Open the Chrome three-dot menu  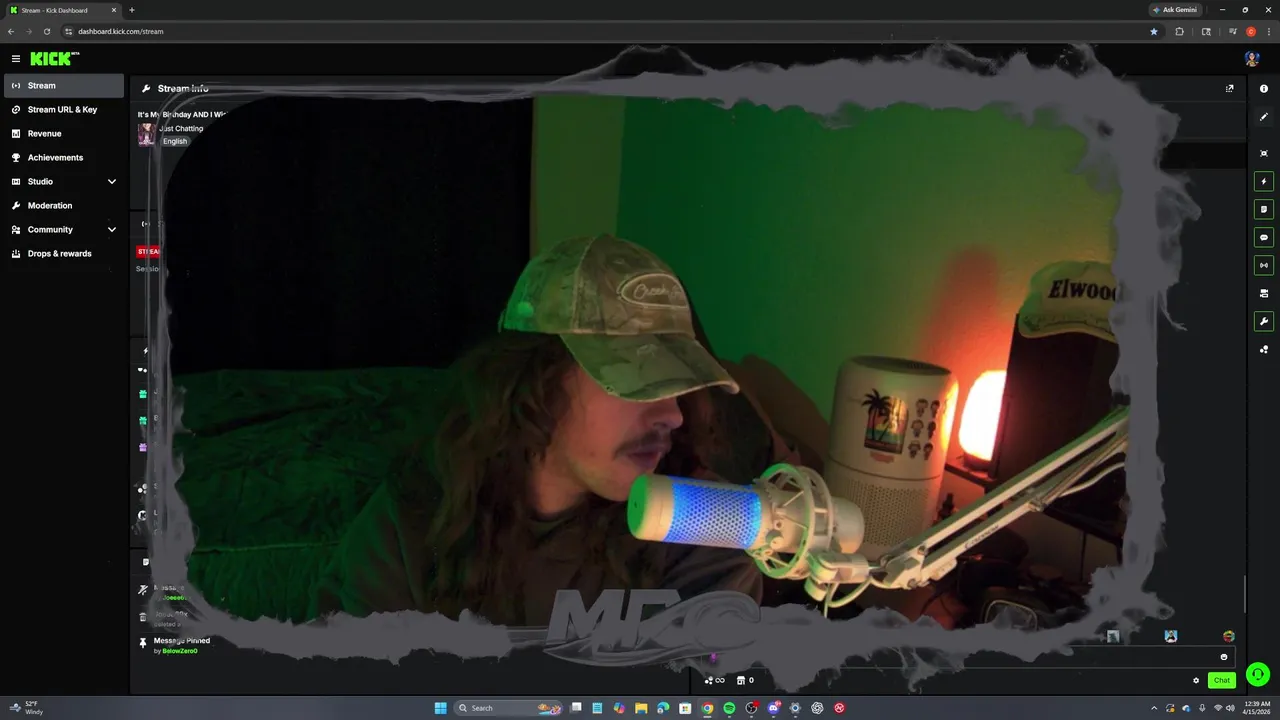(1268, 31)
